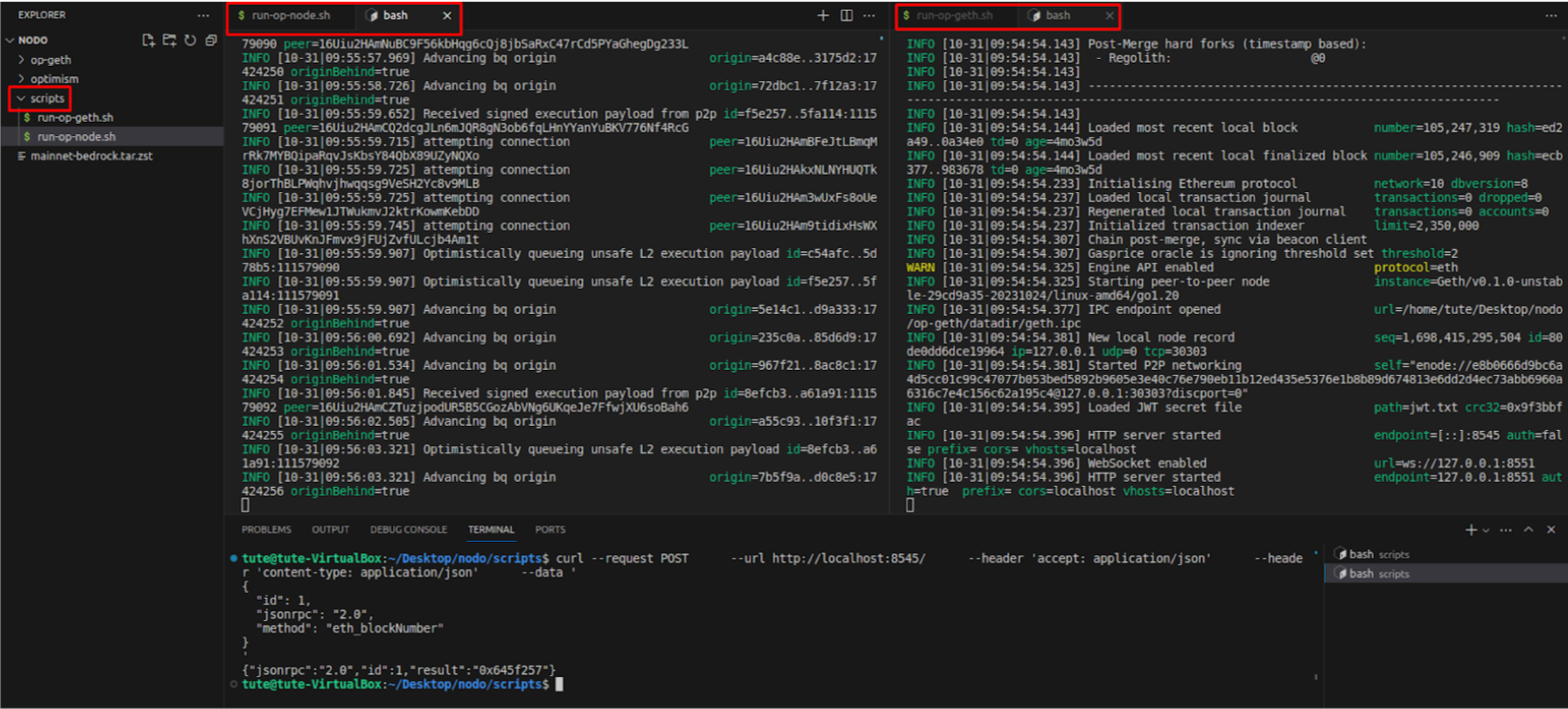
Task: Create new terminal with bottom panel plus
Action: point(1470,529)
